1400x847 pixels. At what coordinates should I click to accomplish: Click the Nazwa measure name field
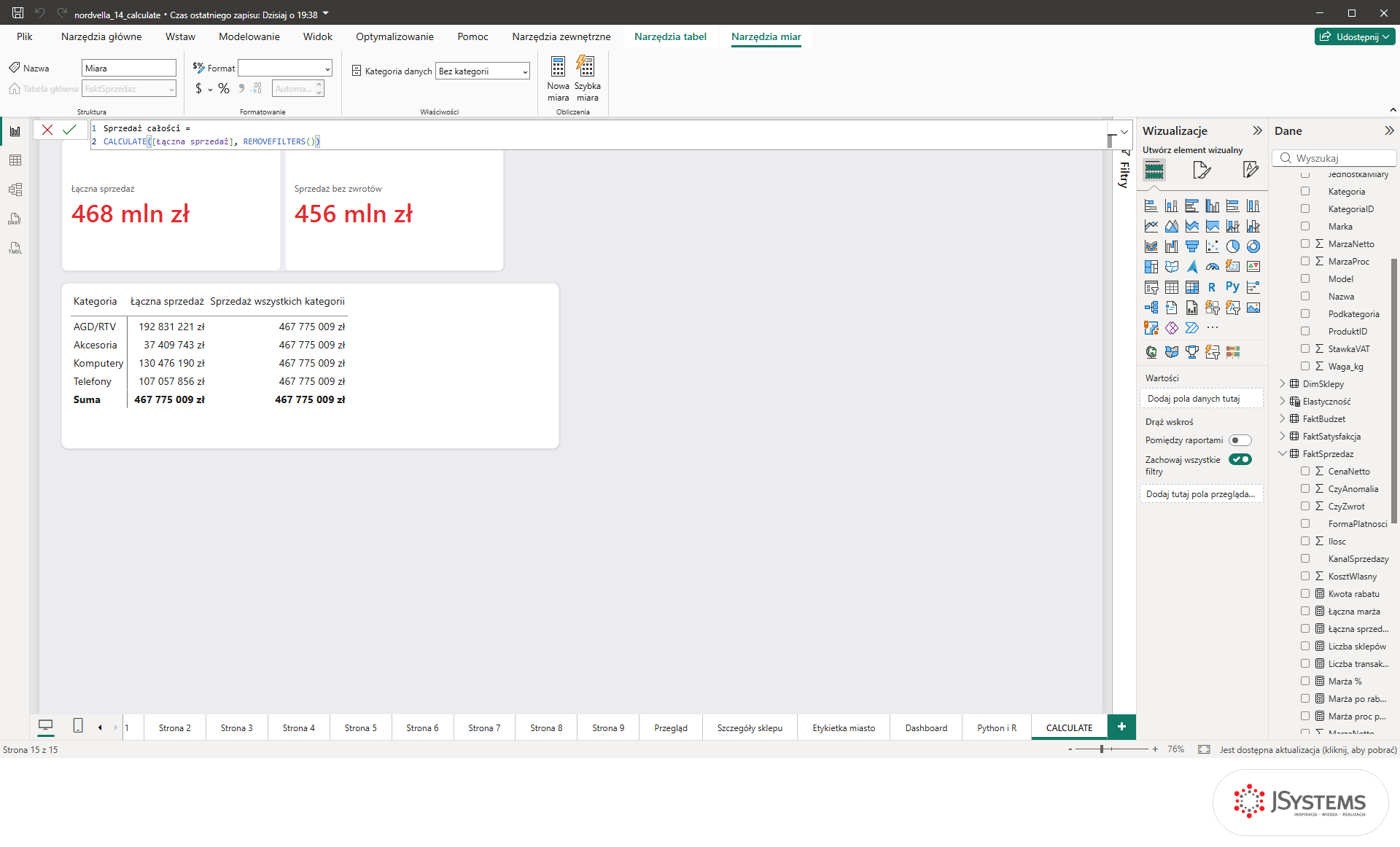coord(128,69)
